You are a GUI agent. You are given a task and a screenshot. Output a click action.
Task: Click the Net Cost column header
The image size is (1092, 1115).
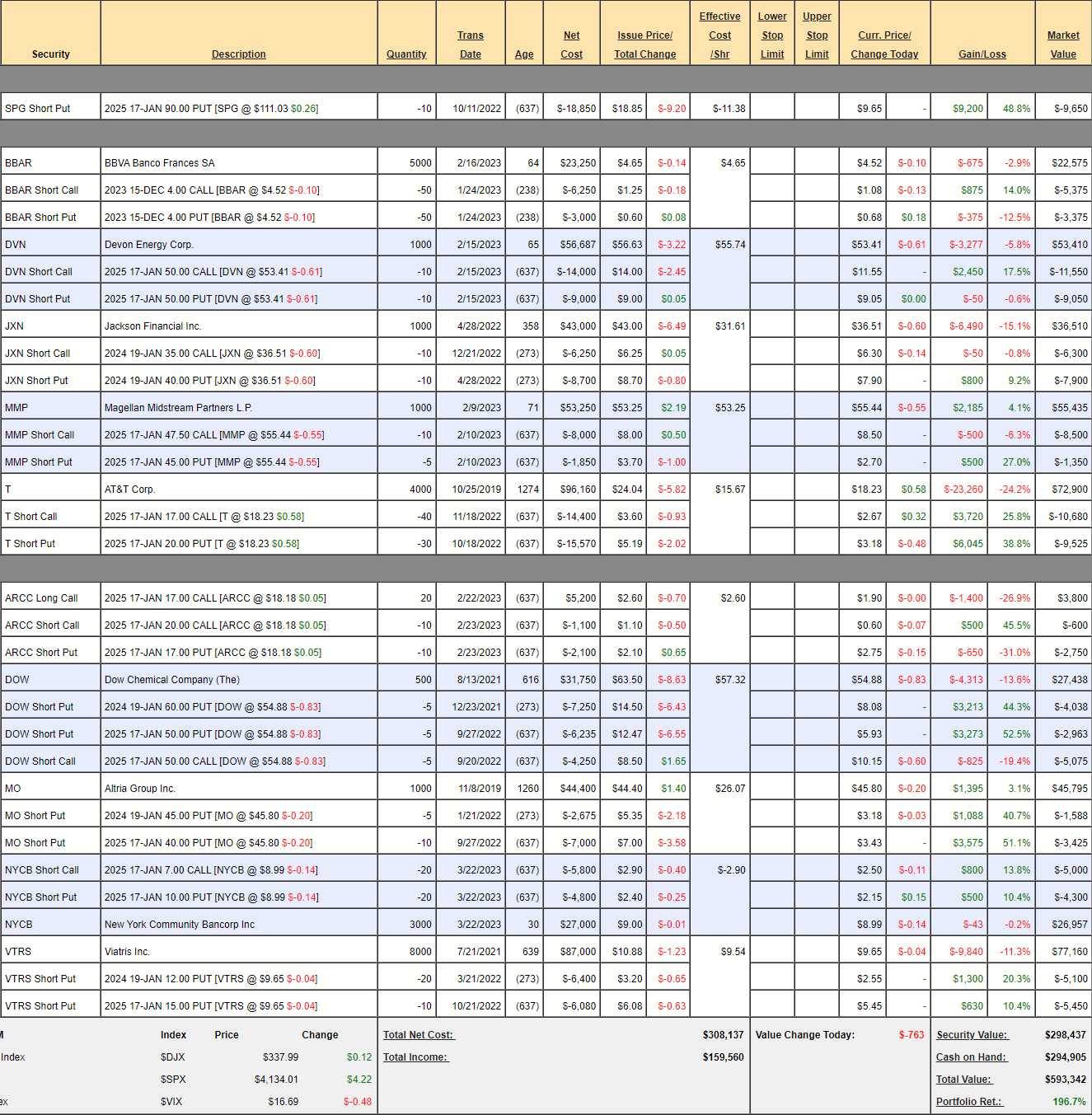click(571, 45)
